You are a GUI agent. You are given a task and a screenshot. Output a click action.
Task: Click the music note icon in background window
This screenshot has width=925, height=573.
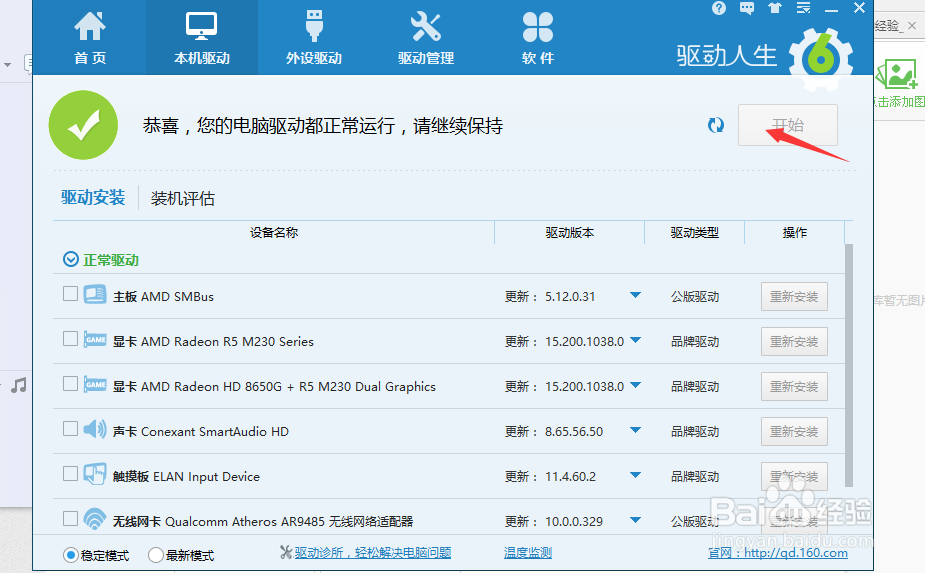[19, 386]
